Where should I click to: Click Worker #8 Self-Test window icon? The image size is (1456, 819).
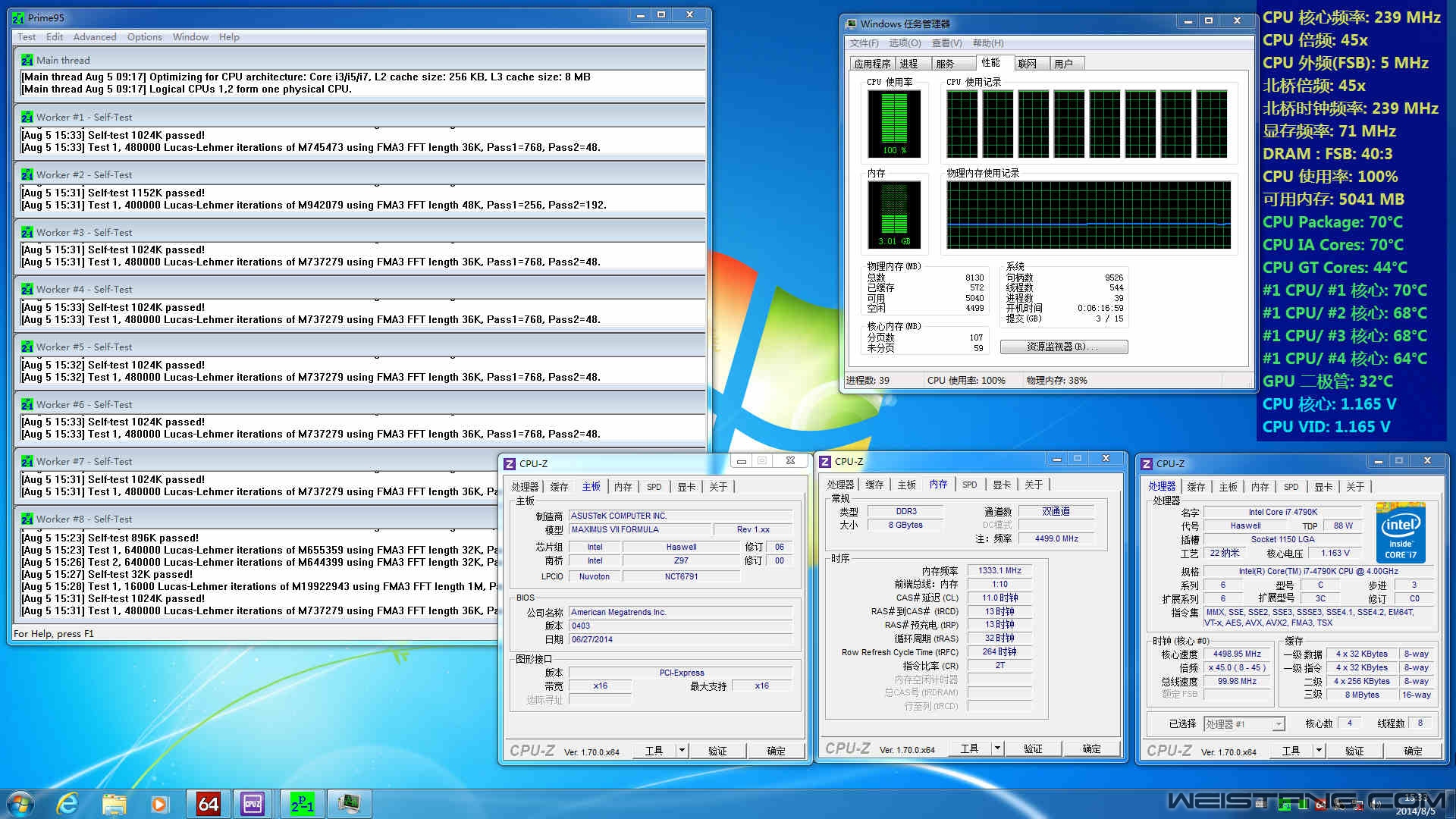27,519
